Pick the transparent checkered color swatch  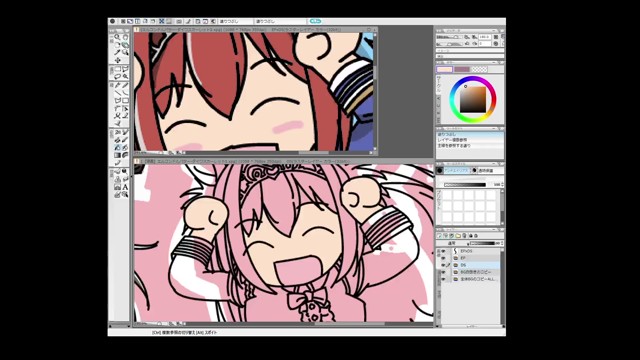[x=479, y=69]
